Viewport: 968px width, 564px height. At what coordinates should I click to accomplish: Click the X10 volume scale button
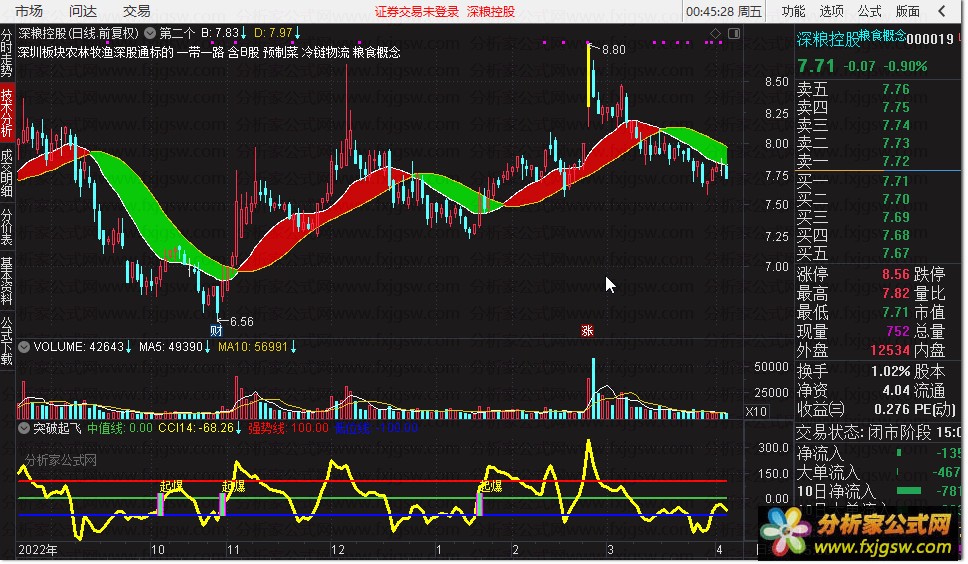[x=756, y=411]
